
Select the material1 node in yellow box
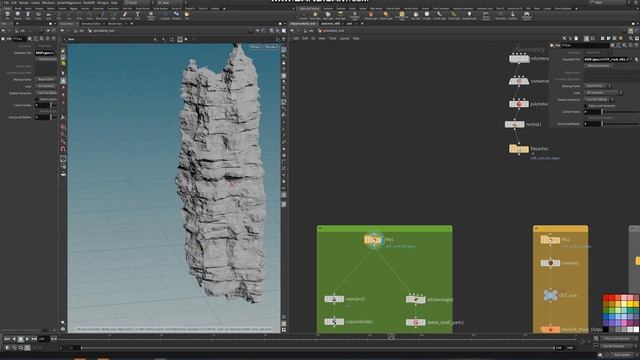coord(550,263)
